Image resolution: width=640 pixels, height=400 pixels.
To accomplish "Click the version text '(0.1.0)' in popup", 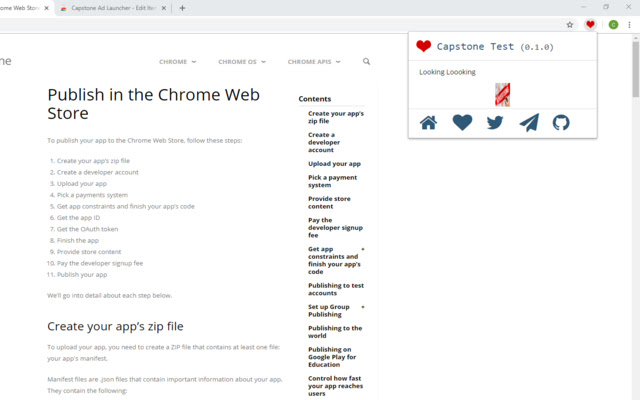I will point(537,47).
